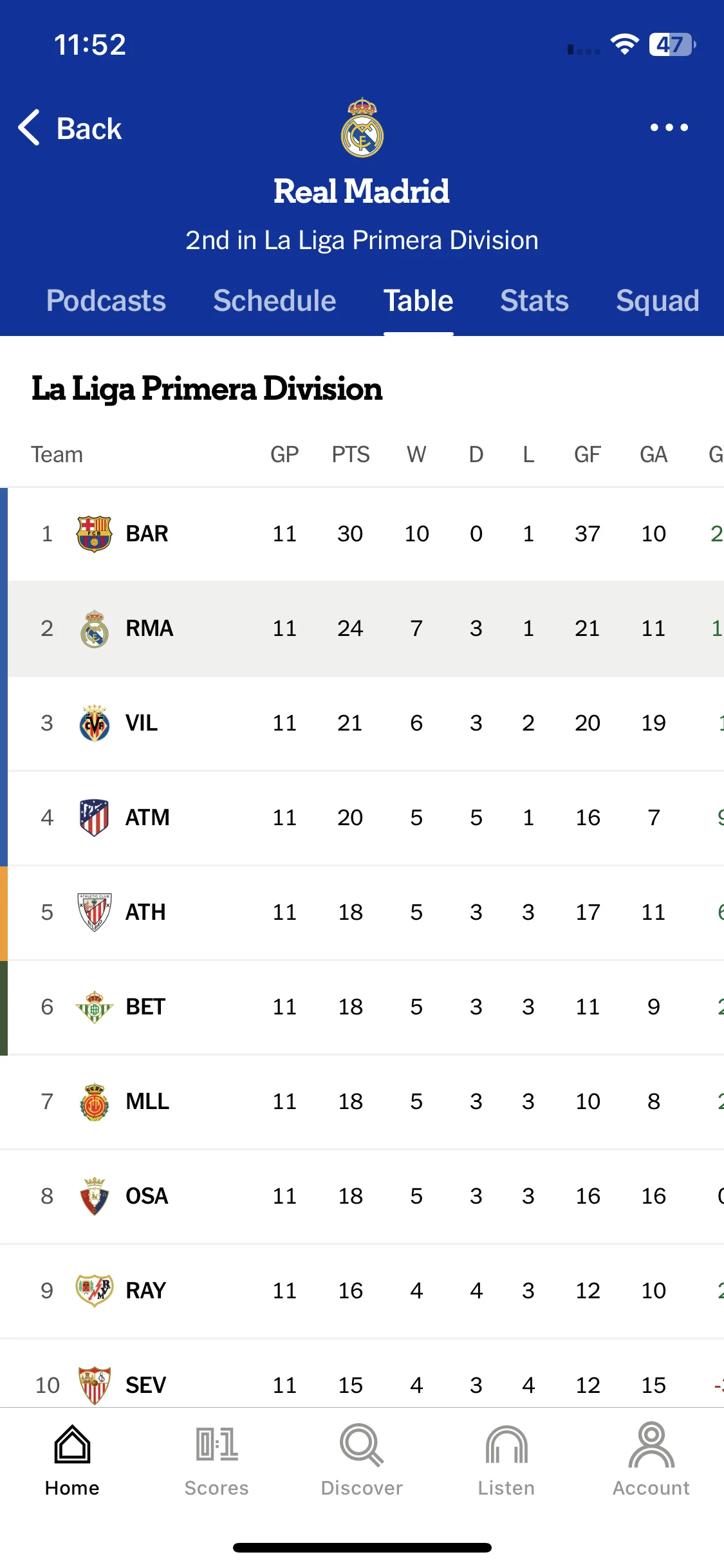Open the Squad tab
Viewport: 724px width, 1568px height.
pyautogui.click(x=658, y=301)
